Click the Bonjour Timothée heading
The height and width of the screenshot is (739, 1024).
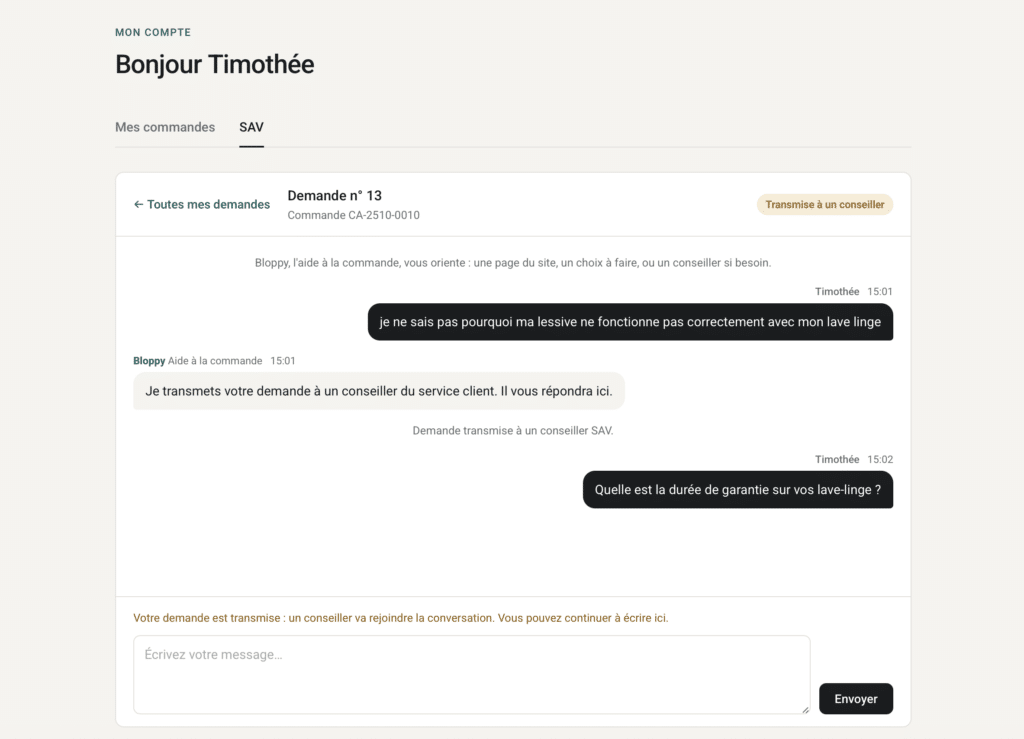[214, 64]
